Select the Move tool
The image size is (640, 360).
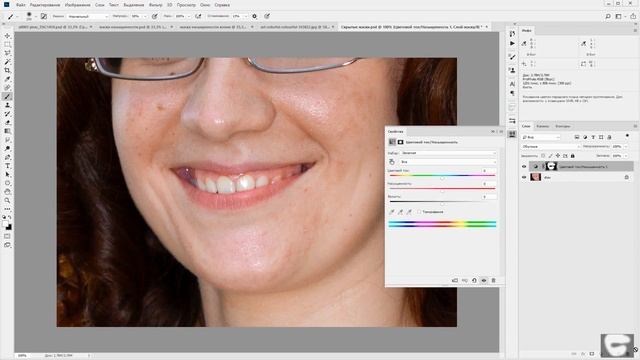tap(7, 36)
